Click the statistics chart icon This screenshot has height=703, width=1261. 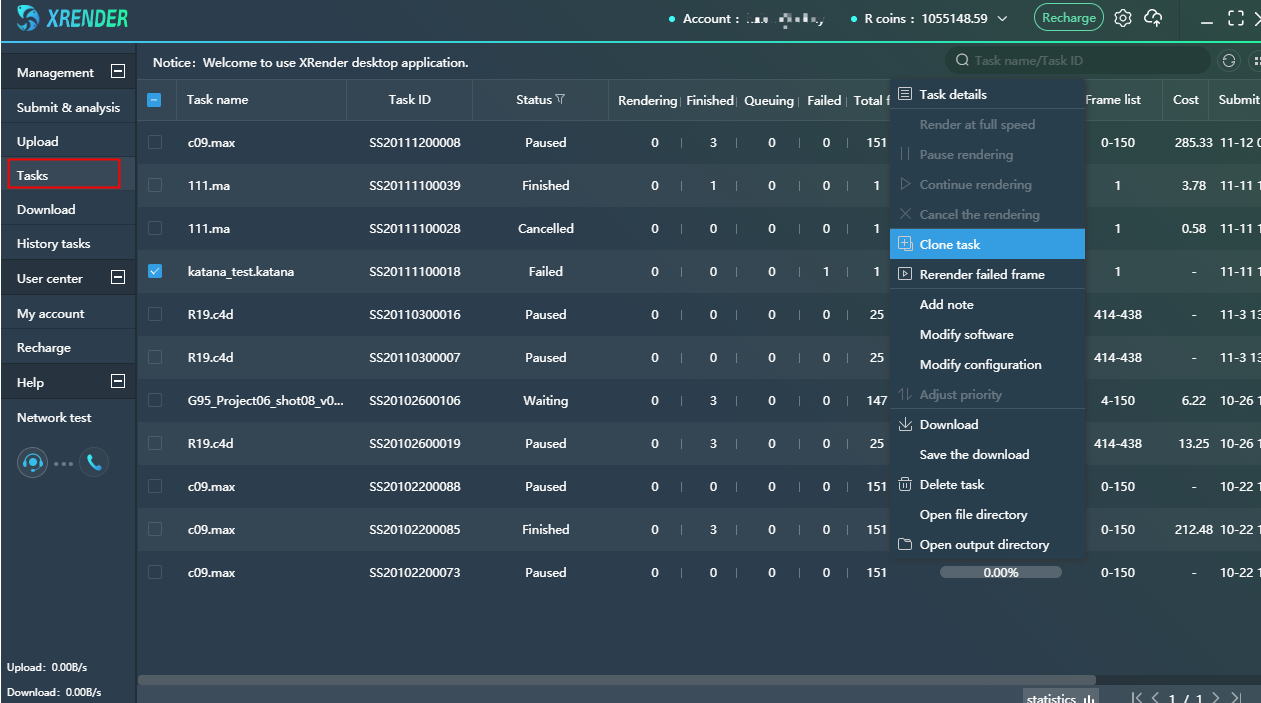tap(1088, 698)
